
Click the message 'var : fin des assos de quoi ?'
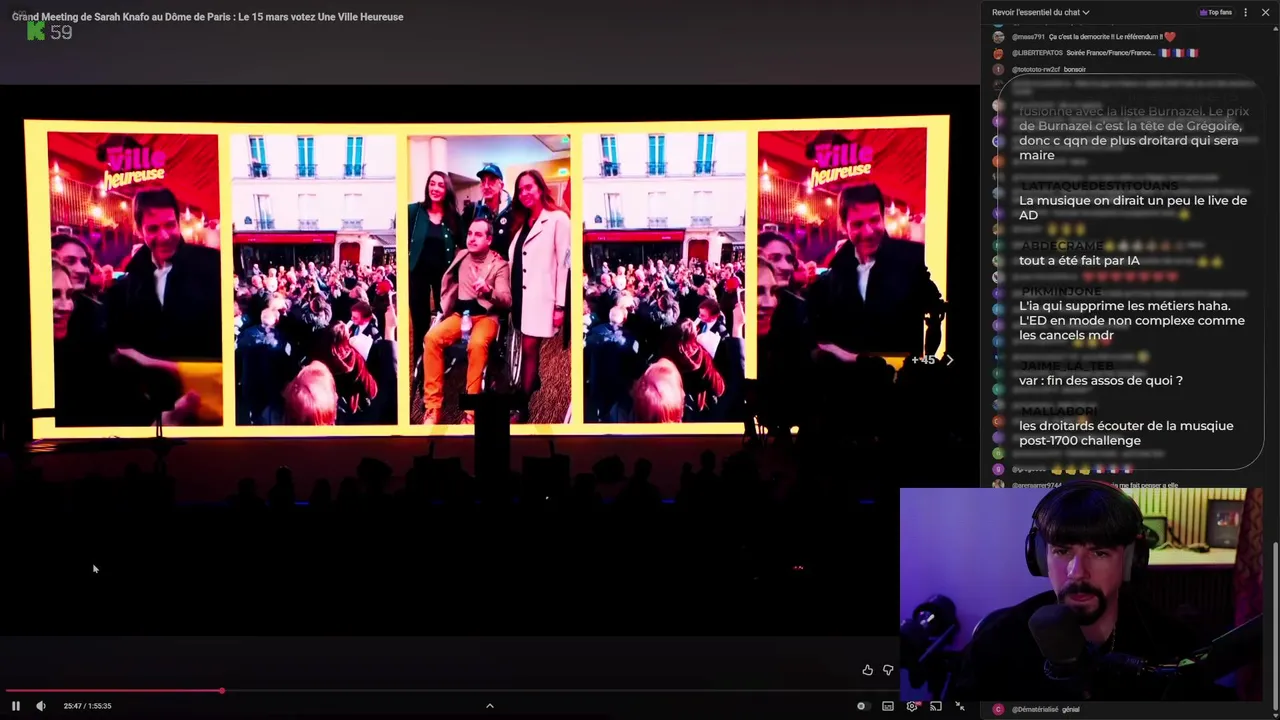click(1101, 380)
